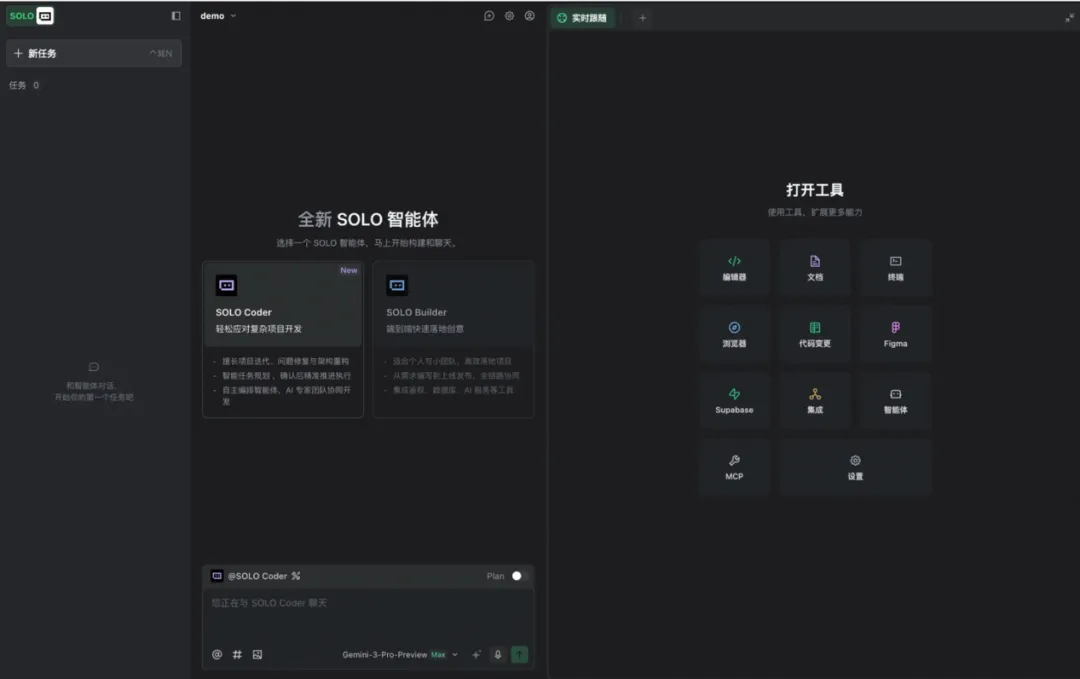Viewport: 1080px width, 679px height.
Task: Open the 代码变更 code changes tool
Action: [815, 334]
